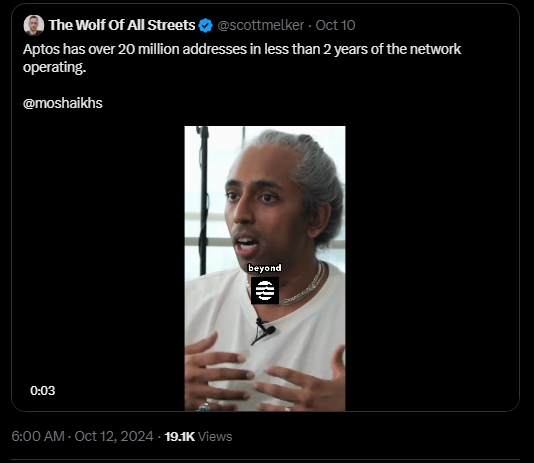The height and width of the screenshot is (463, 534).
Task: Click the blue verified badge
Action: tap(205, 26)
